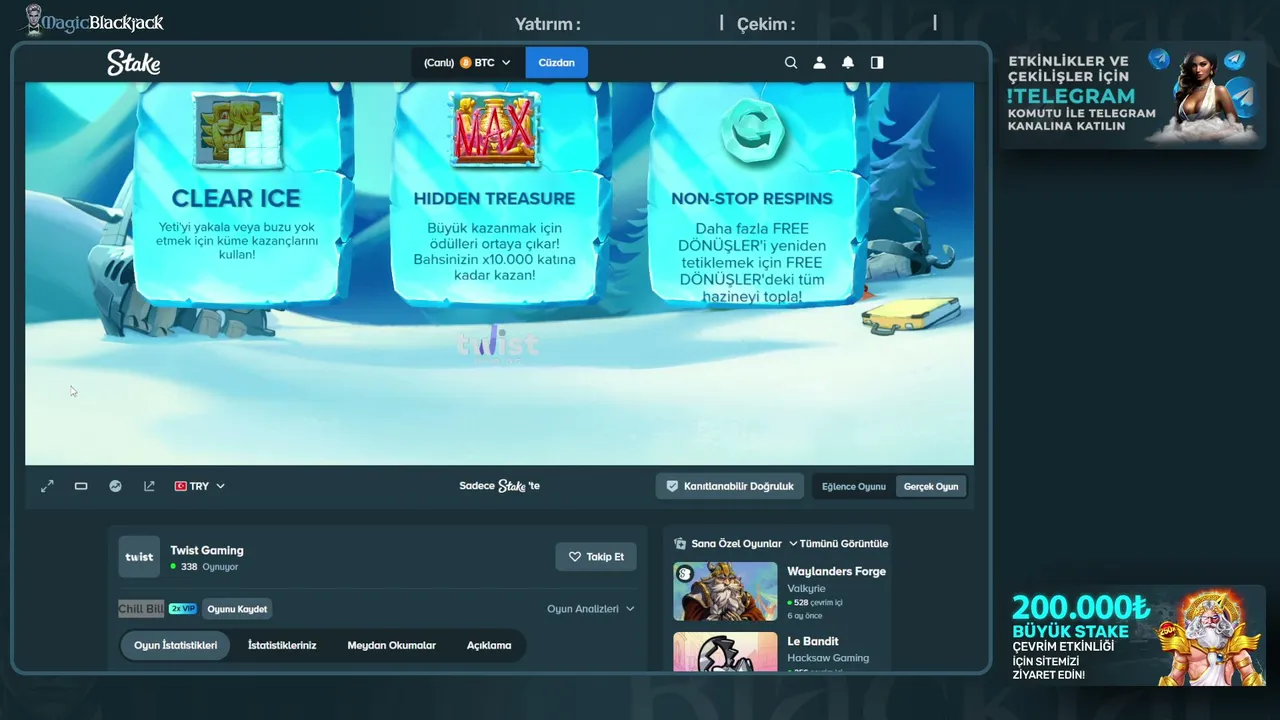Pop out the game window icon
The image size is (1280, 720).
pos(149,486)
